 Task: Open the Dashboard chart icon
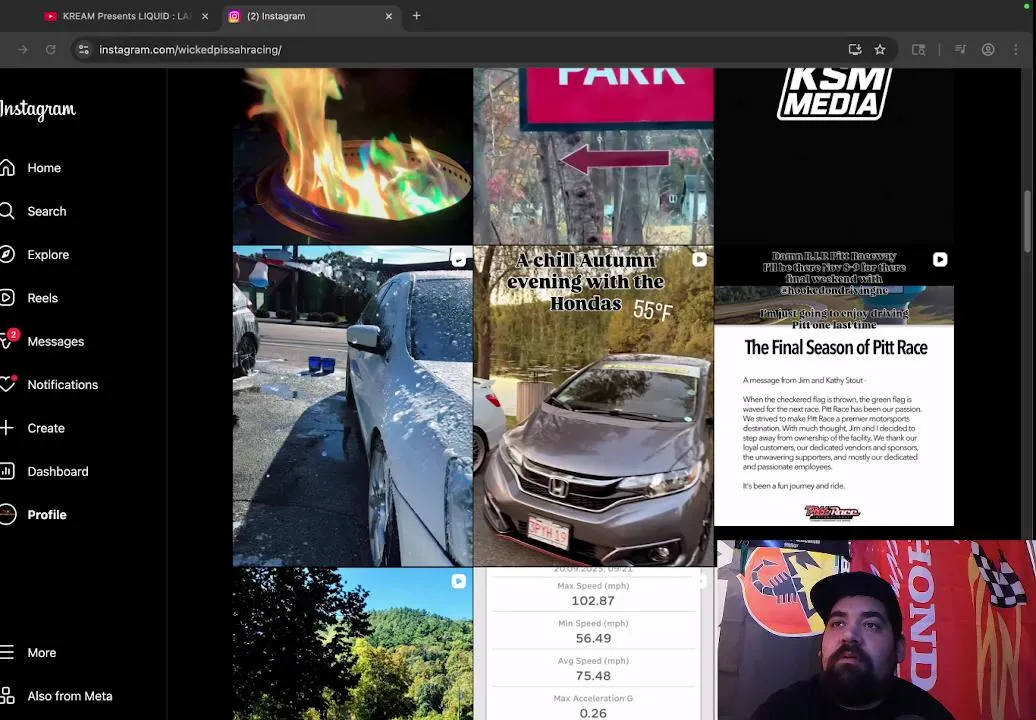pyautogui.click(x=7, y=472)
